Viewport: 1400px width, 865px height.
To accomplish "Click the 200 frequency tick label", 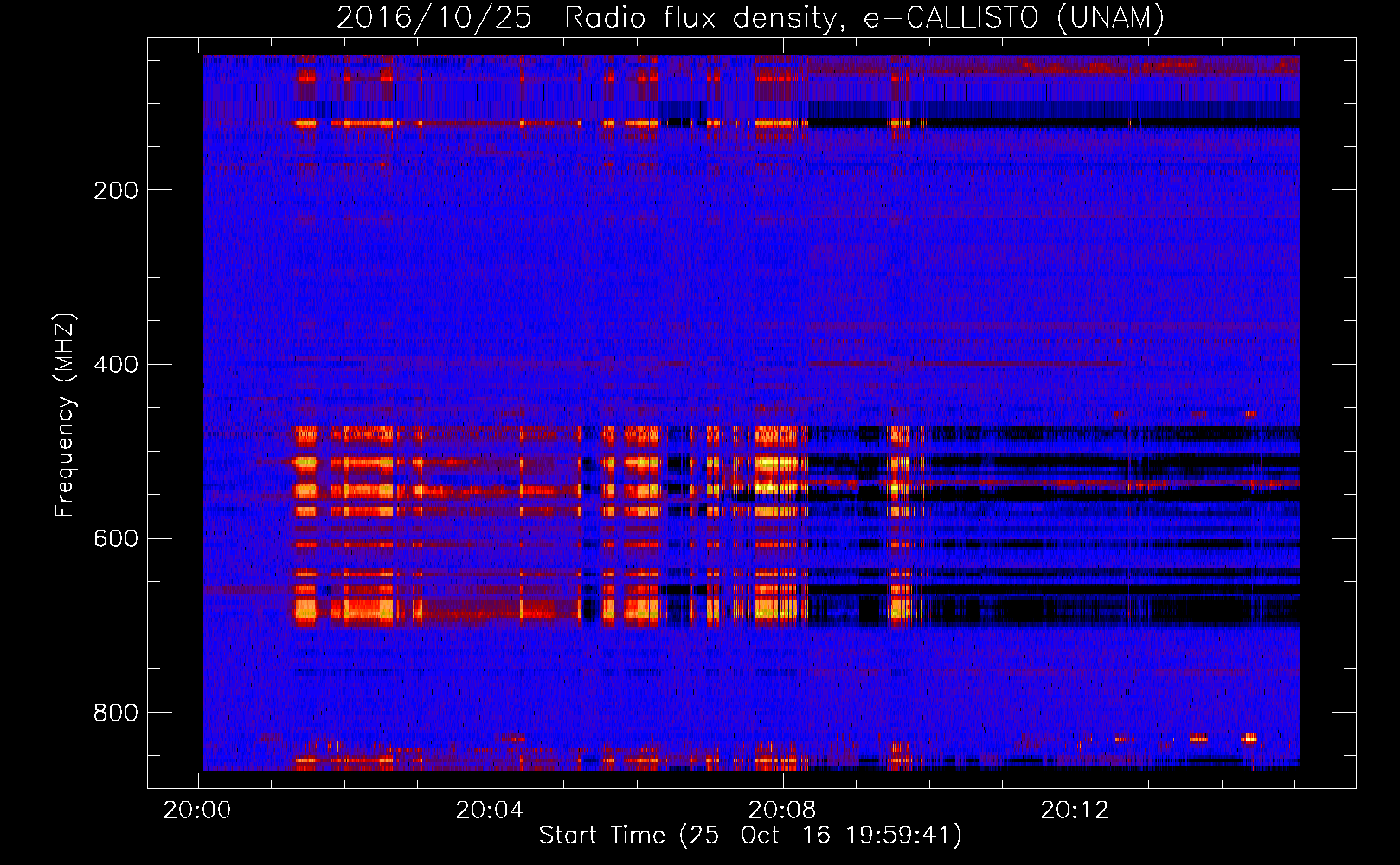I will 115,190.
